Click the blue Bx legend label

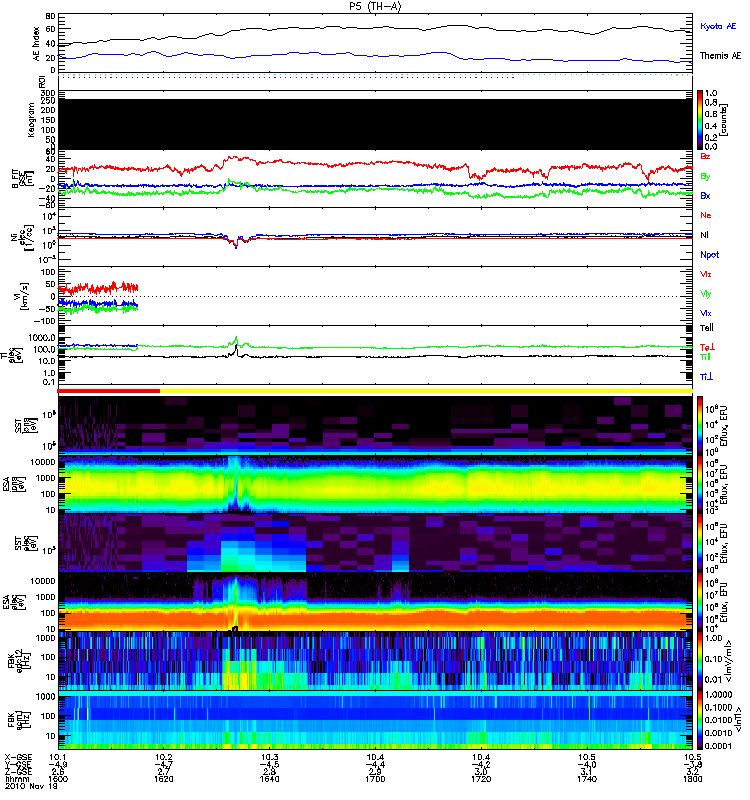pyautogui.click(x=705, y=196)
